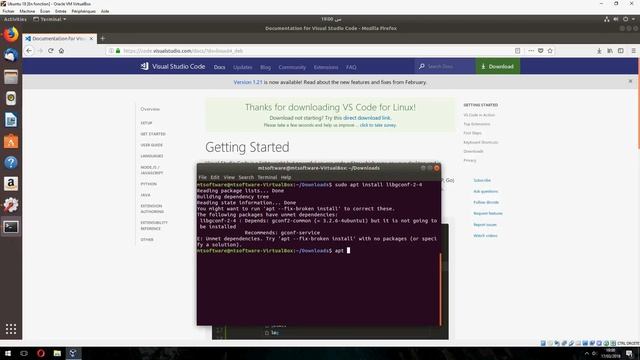
Task: Select the Terminal icon in the dock
Action: click(x=11, y=227)
